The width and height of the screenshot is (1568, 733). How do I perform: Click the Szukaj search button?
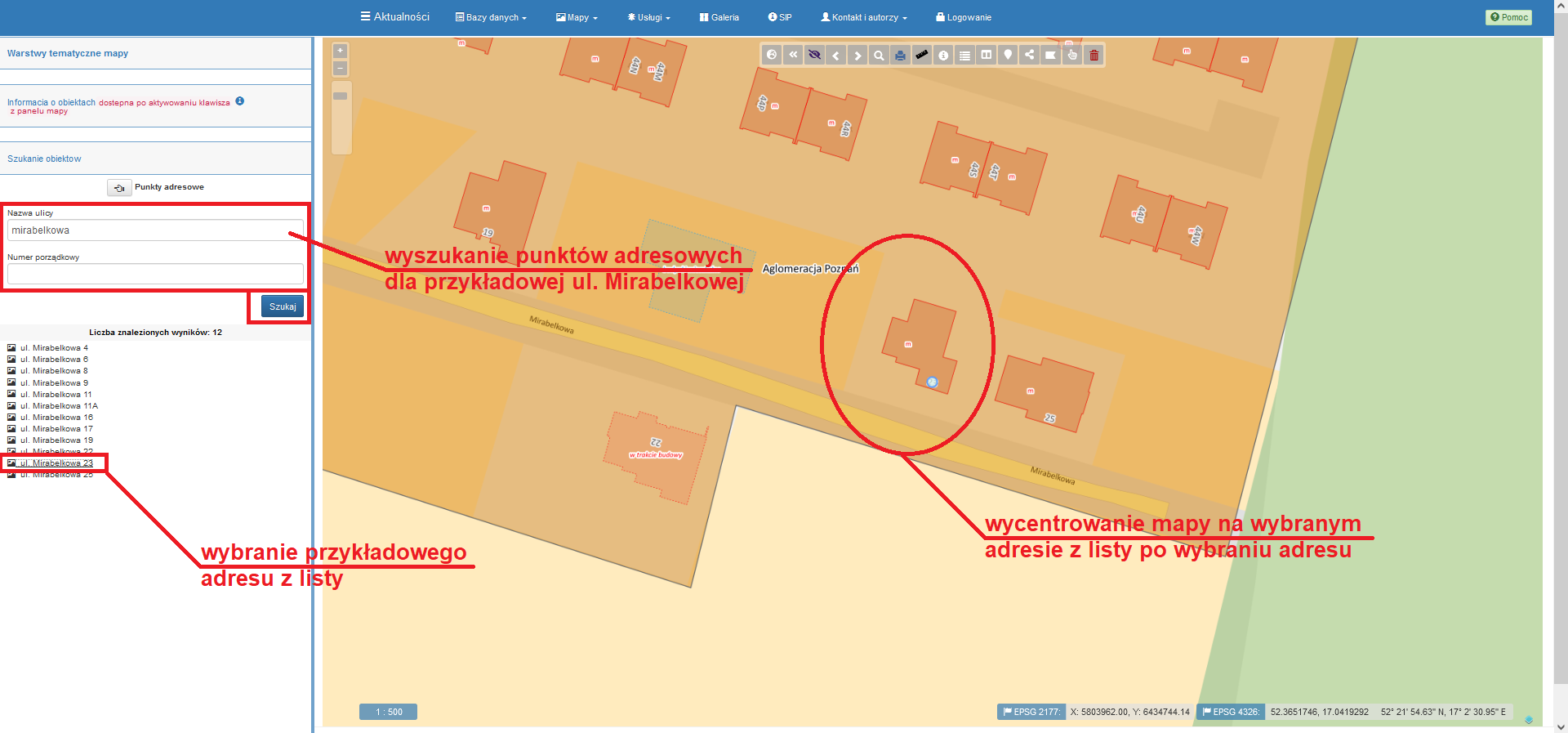click(283, 306)
